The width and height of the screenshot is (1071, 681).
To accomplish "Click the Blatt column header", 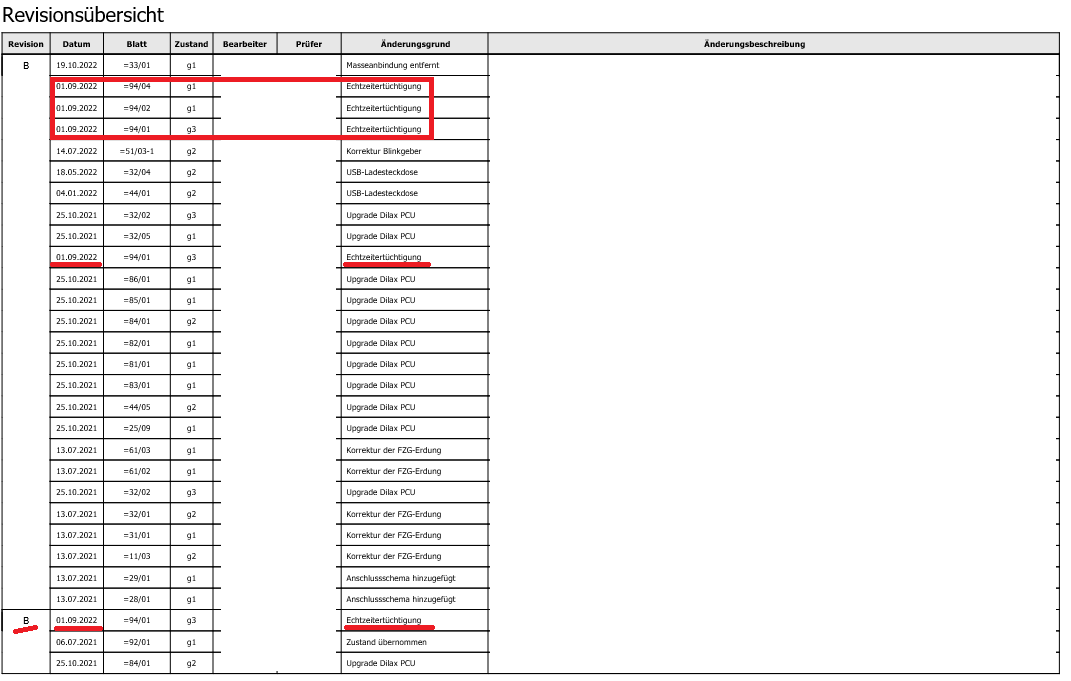I will tap(137, 44).
